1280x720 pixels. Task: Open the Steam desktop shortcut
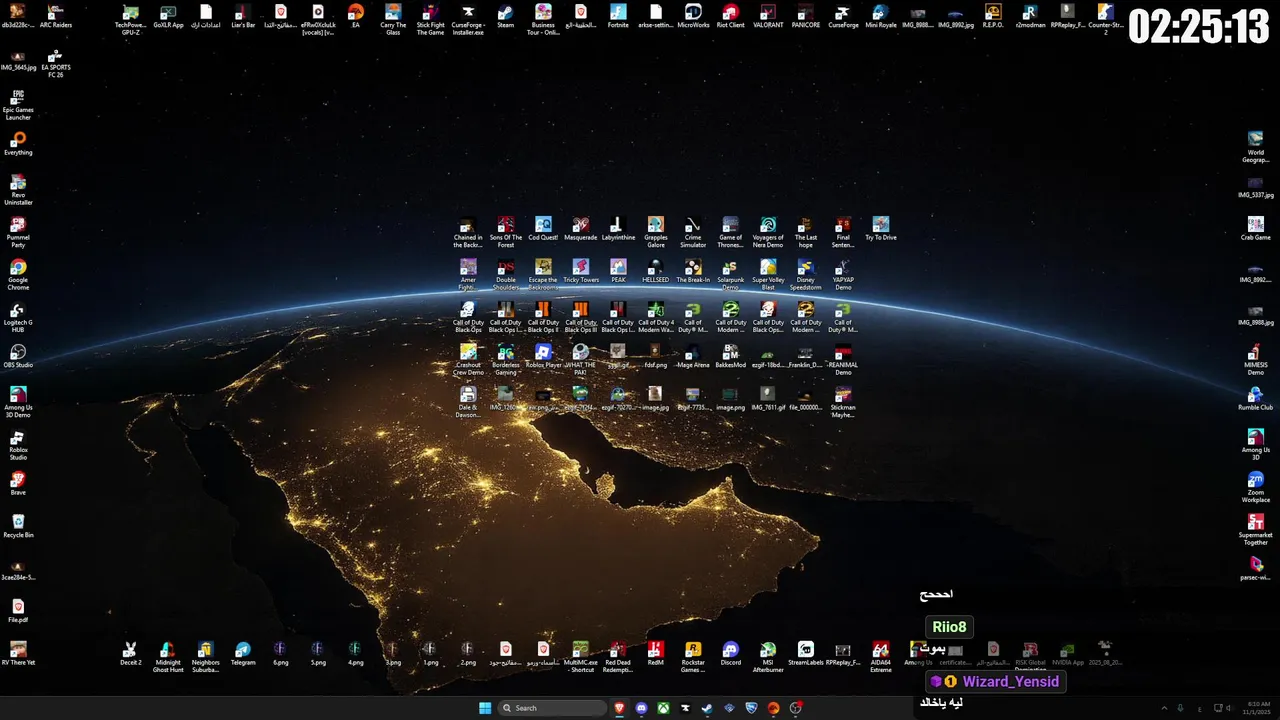coord(505,17)
